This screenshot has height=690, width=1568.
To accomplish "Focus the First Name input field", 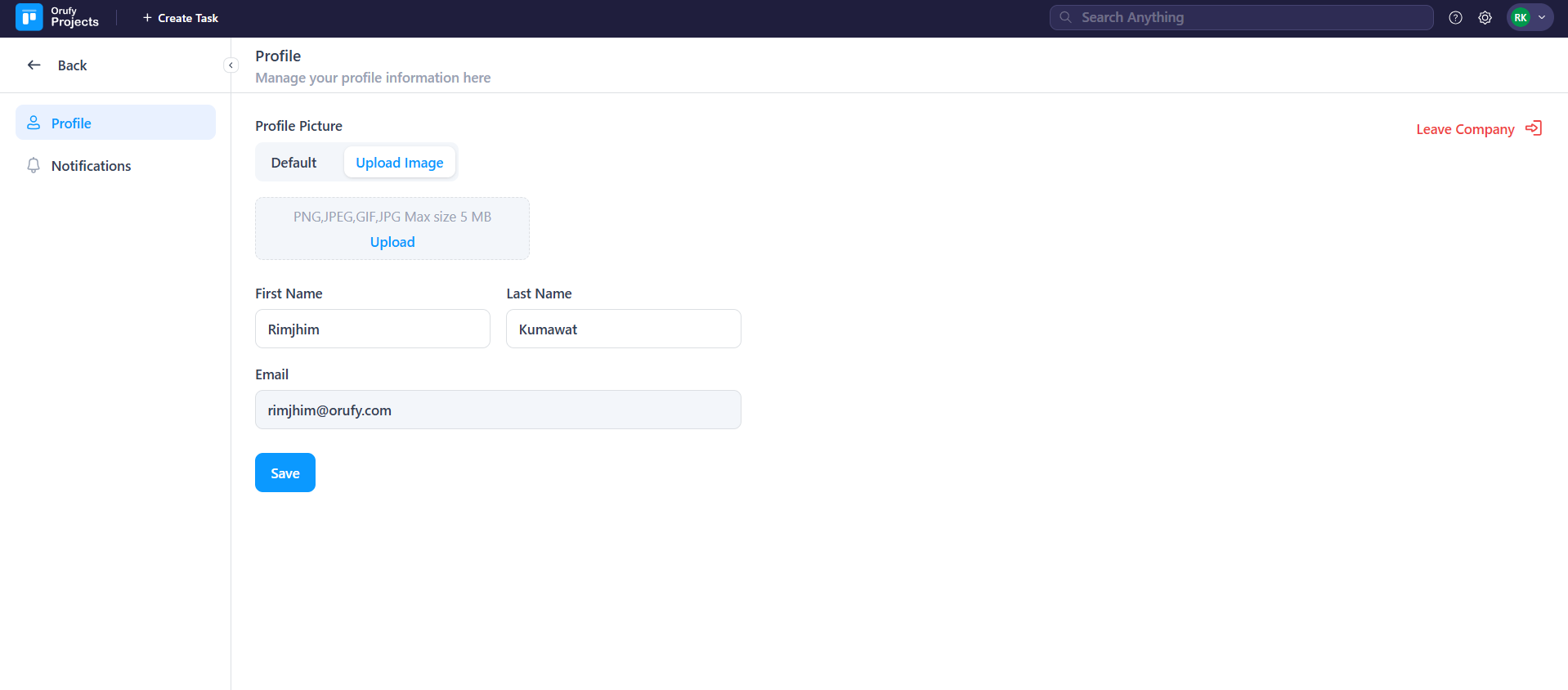I will [x=372, y=329].
